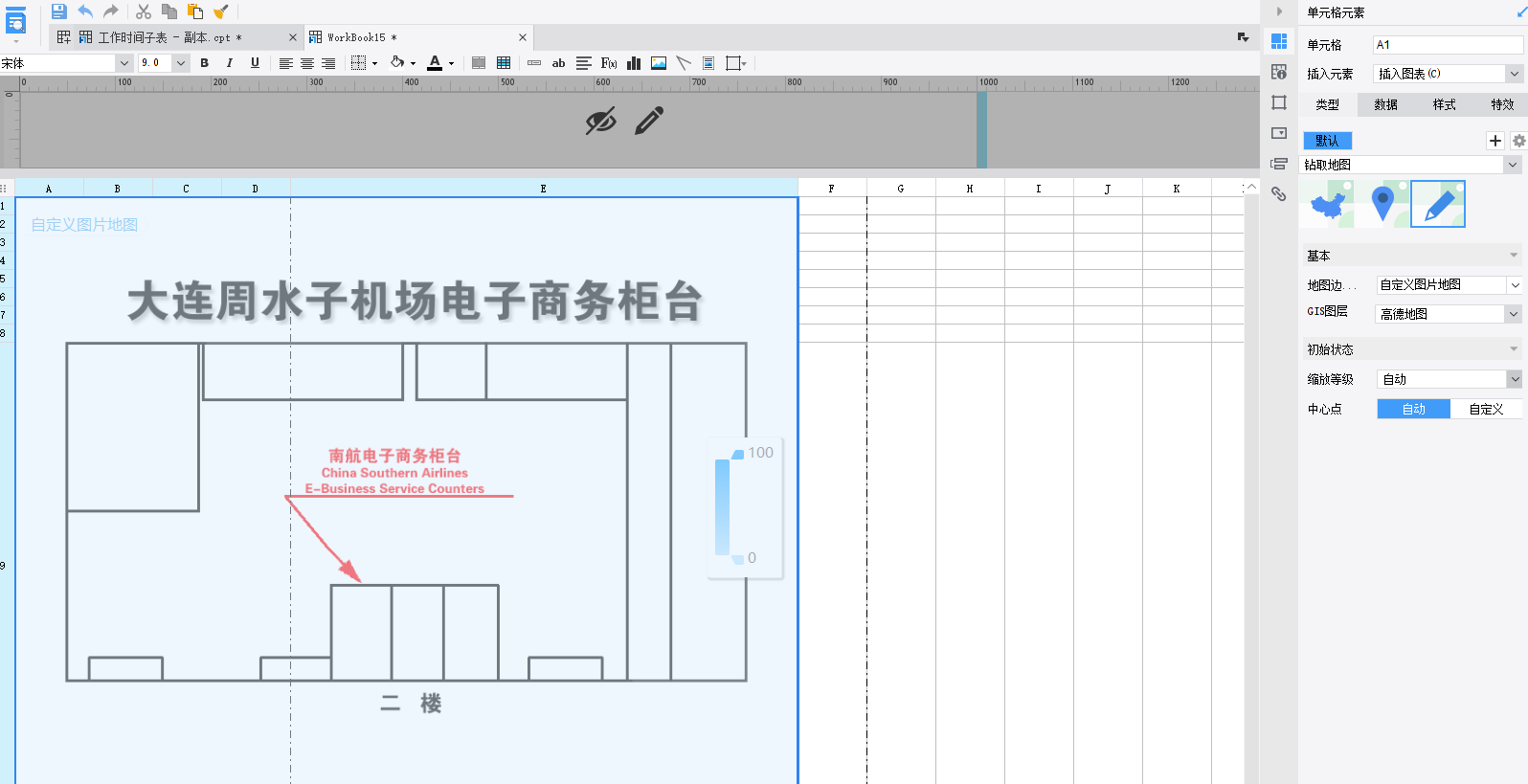Select the custom pencil map thumbnail
This screenshot has height=784, width=1528.
(x=1438, y=204)
